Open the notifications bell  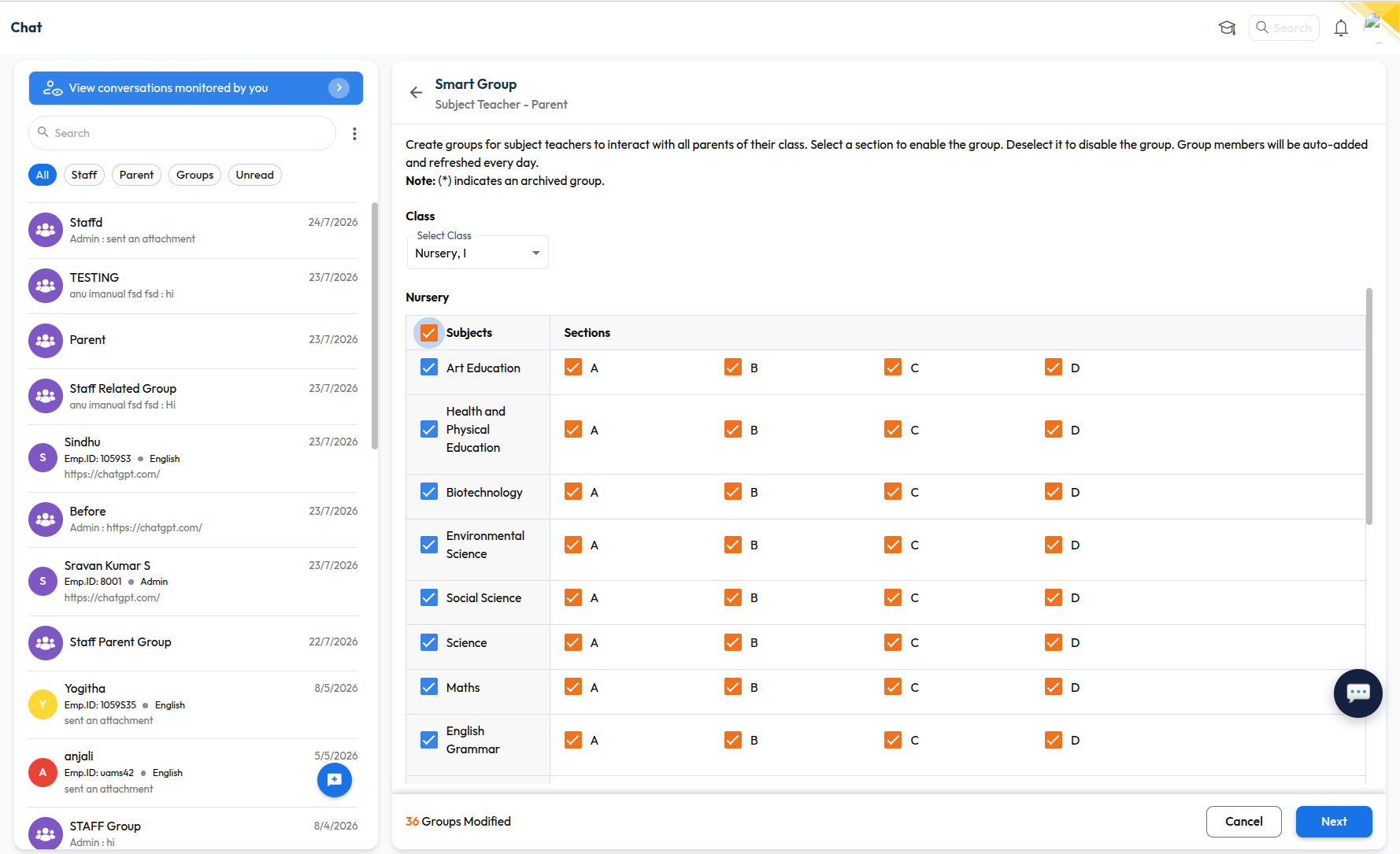pyautogui.click(x=1341, y=28)
